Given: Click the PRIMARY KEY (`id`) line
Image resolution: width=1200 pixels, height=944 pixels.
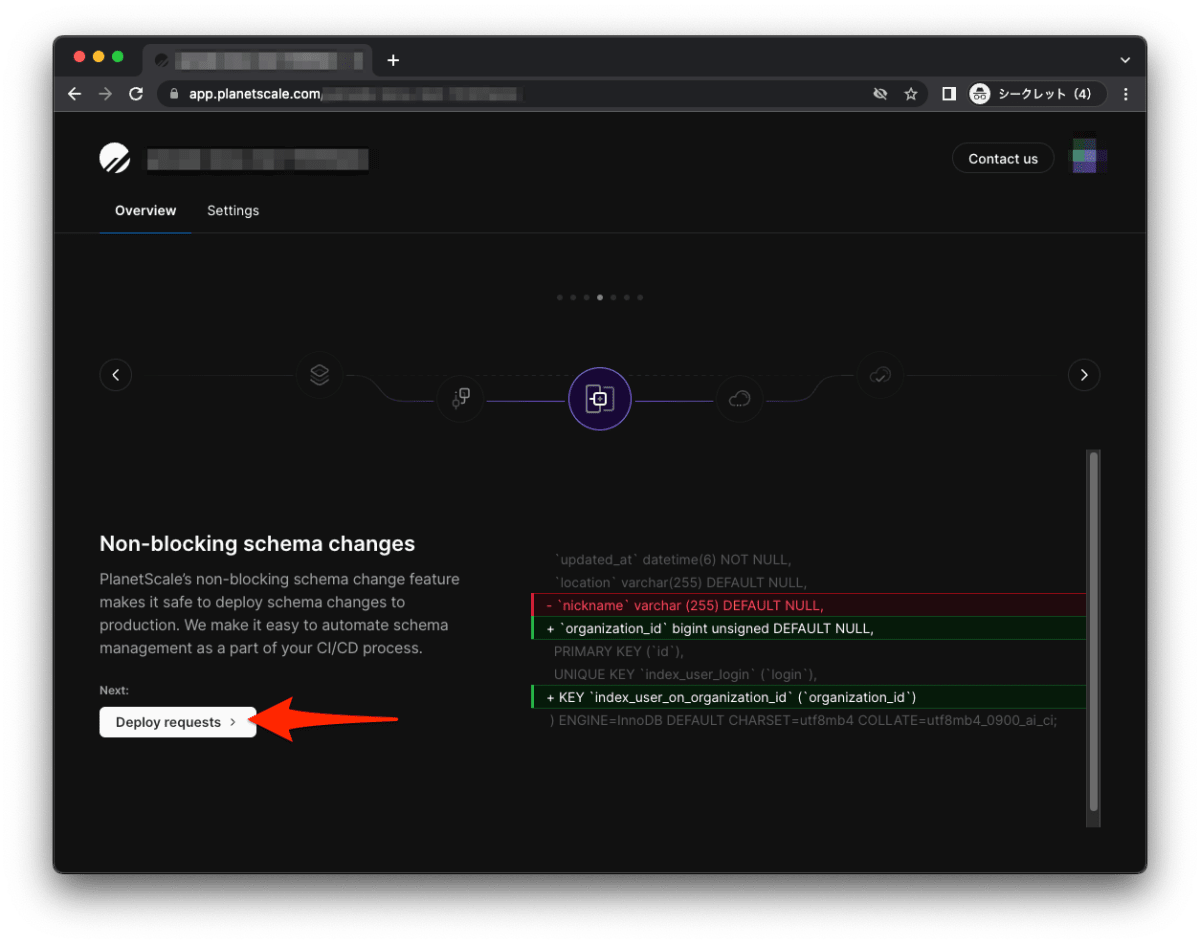Looking at the screenshot, I should pos(618,651).
